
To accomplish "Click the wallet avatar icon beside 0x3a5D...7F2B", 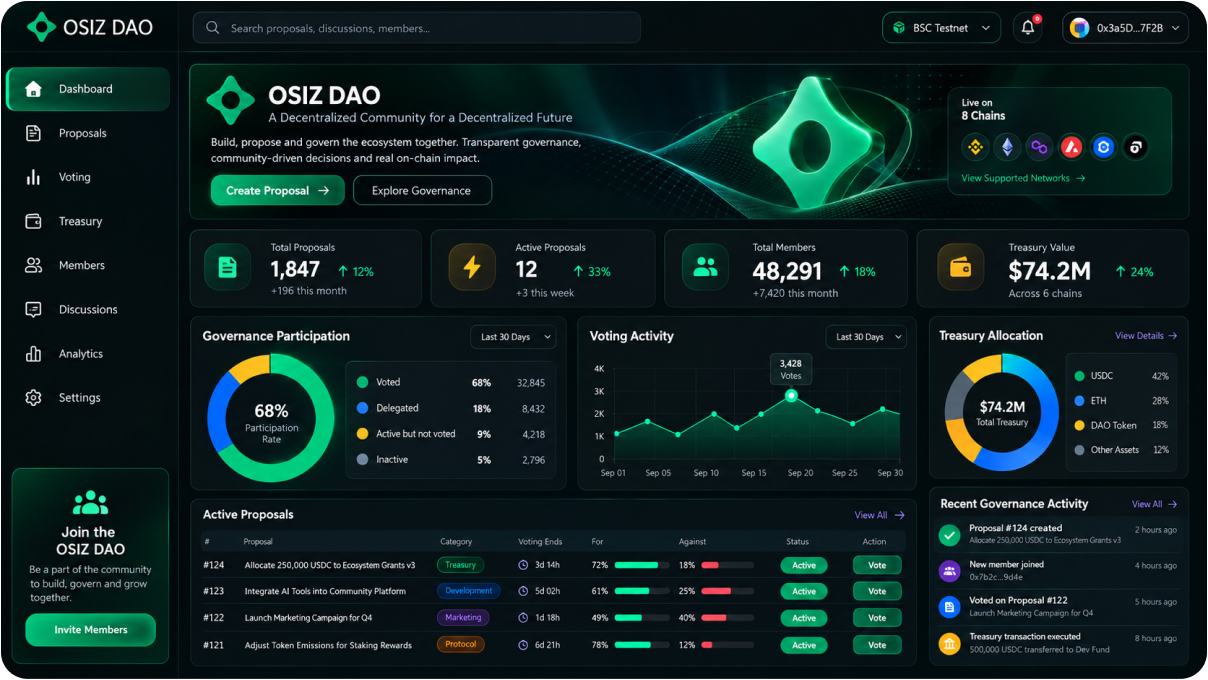I will (1079, 28).
